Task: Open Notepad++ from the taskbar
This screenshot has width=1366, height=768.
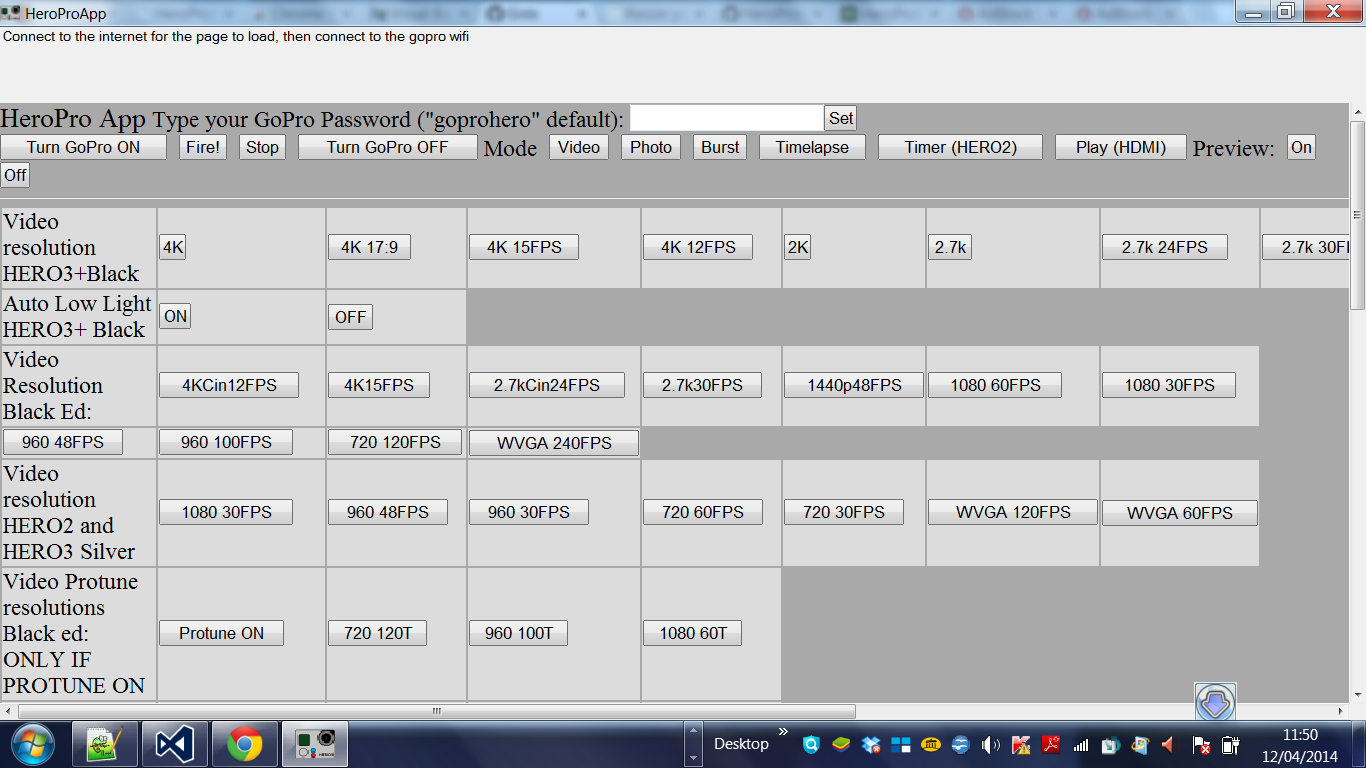Action: click(x=105, y=744)
